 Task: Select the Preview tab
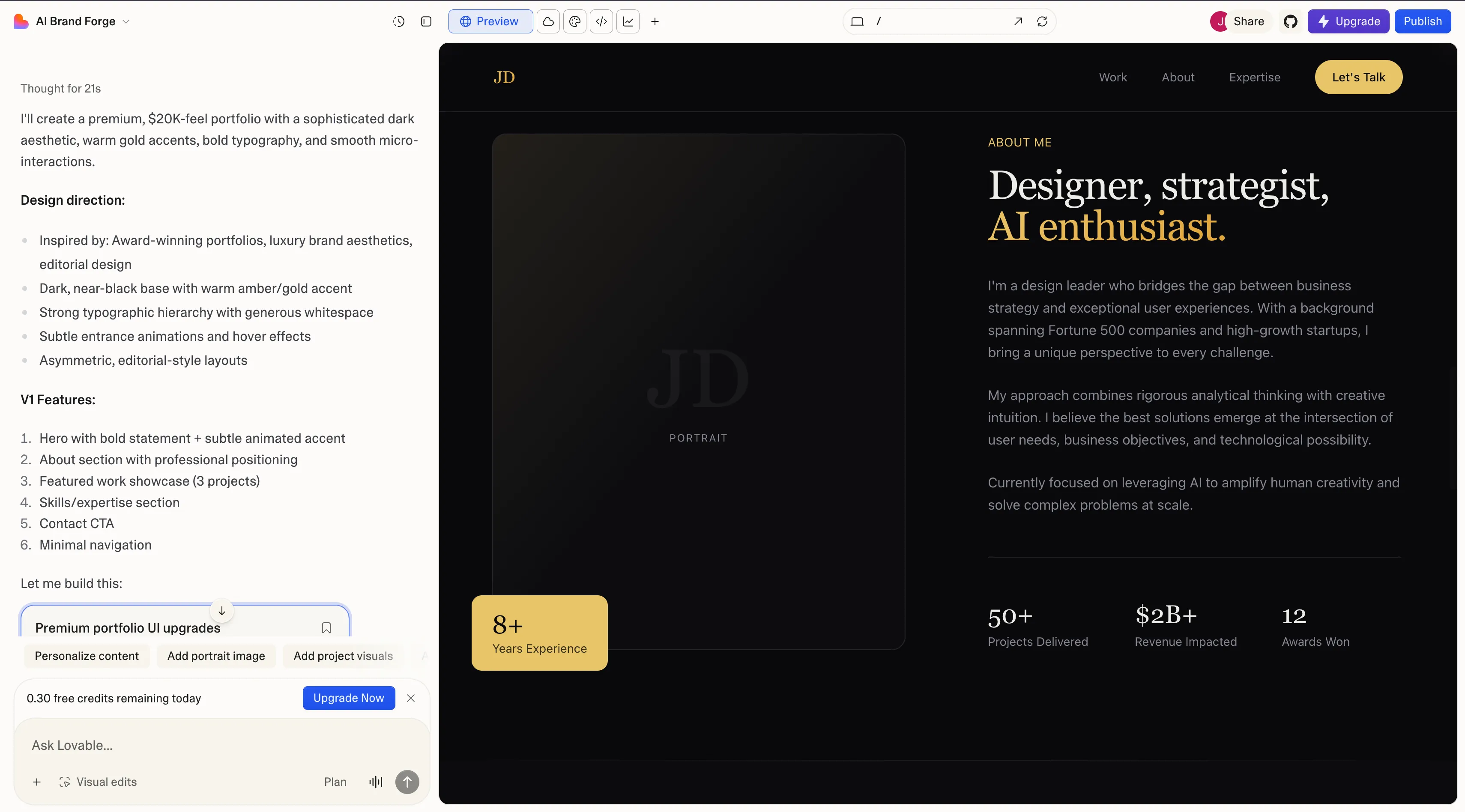[x=490, y=21]
